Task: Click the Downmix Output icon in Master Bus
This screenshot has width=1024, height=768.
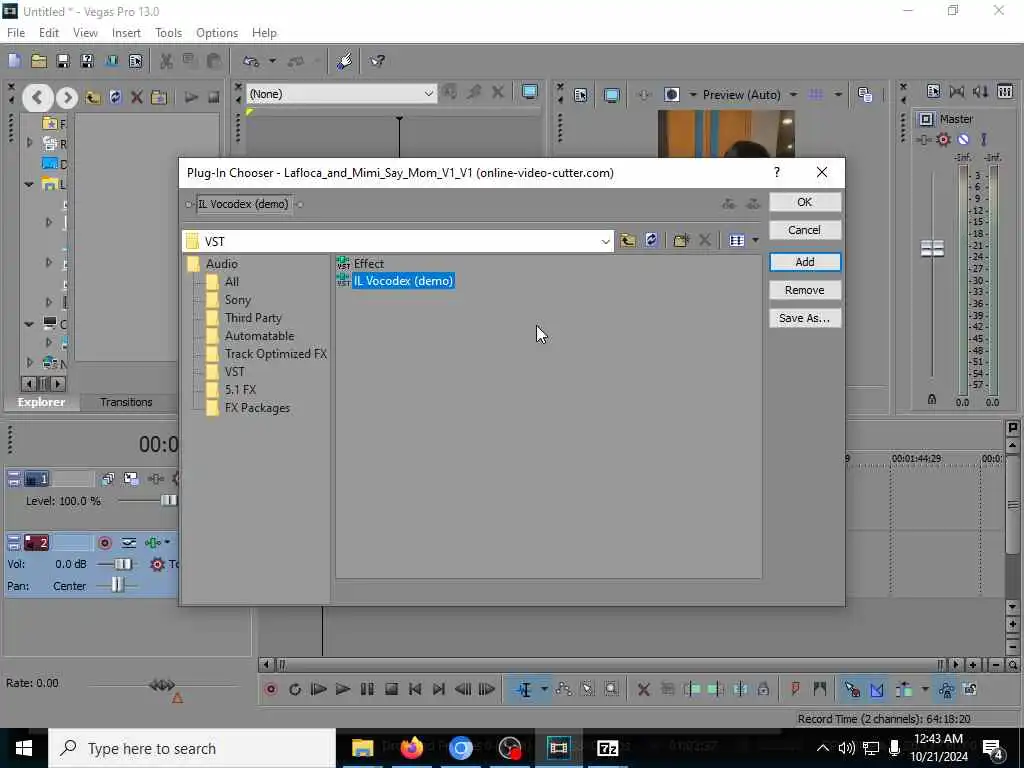Action: (x=957, y=91)
